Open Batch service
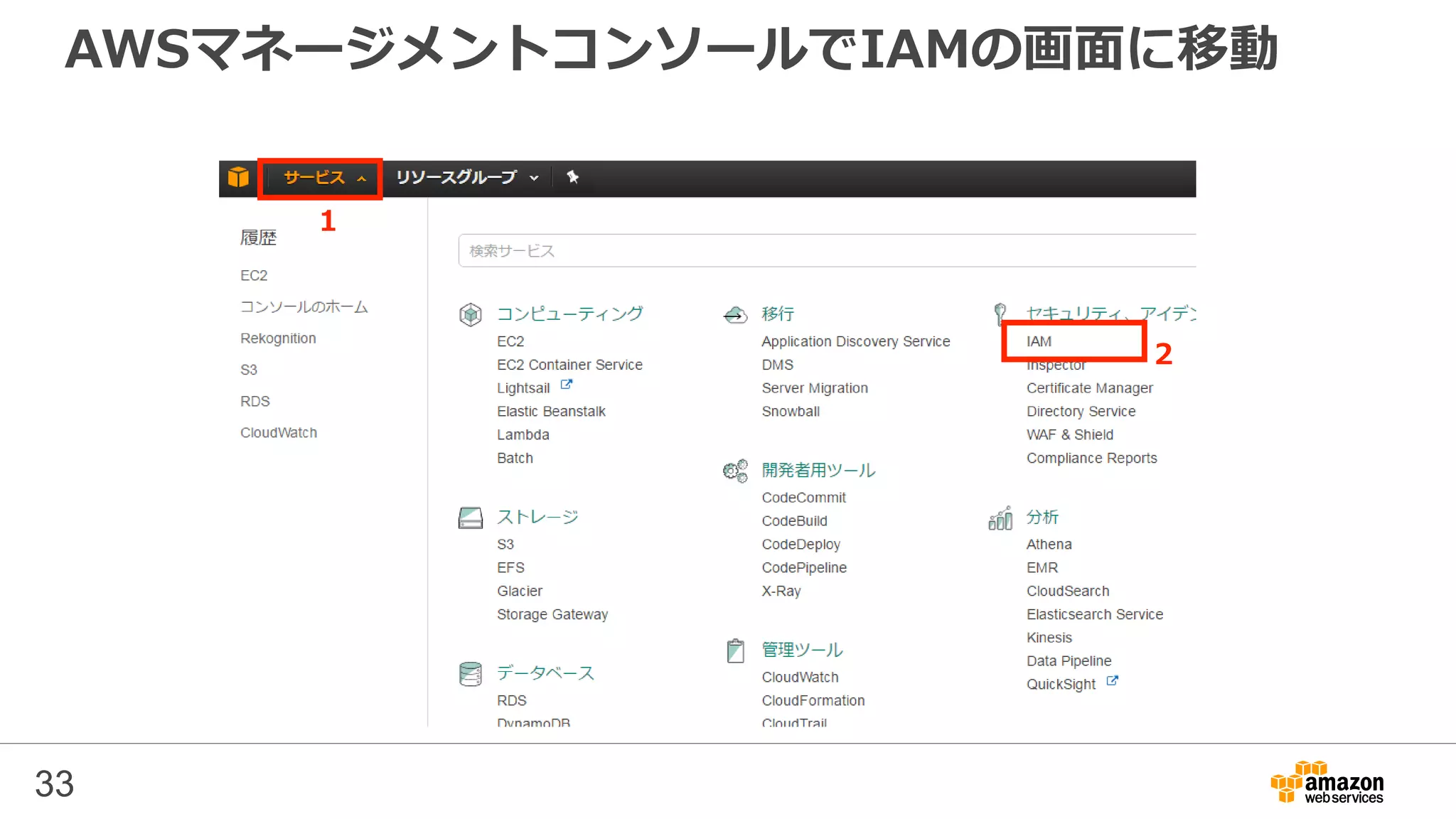The image size is (1456, 819). pyautogui.click(x=515, y=459)
